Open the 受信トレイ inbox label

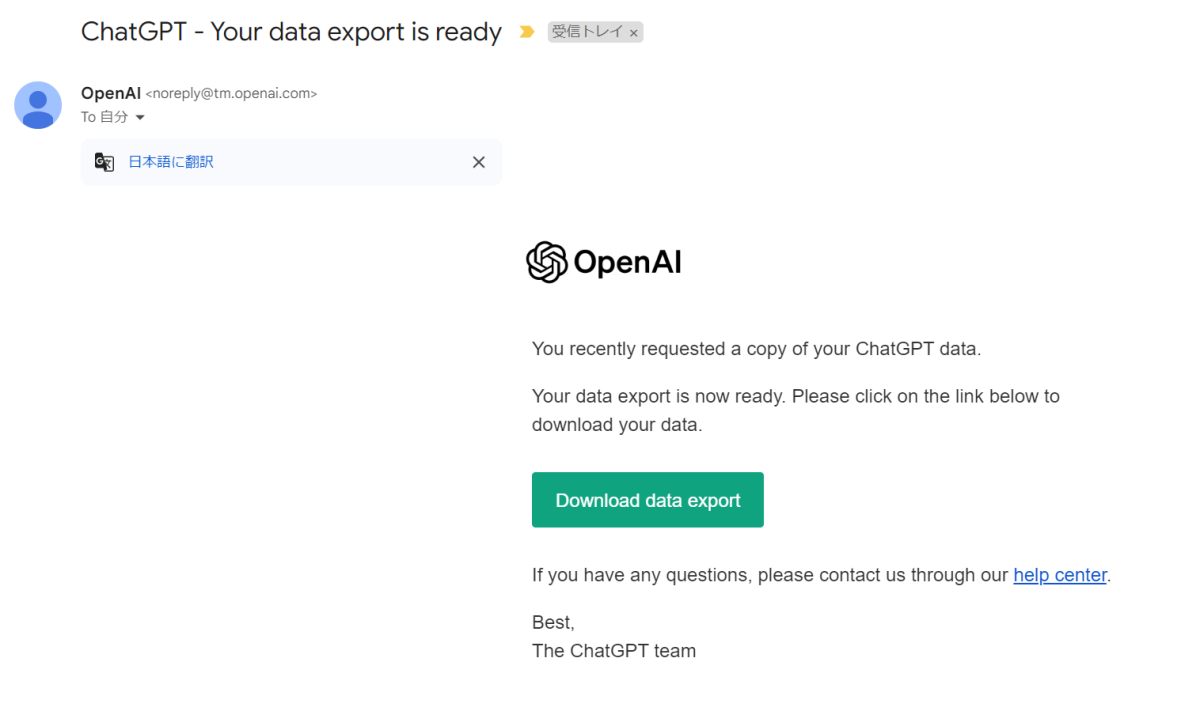click(x=588, y=32)
